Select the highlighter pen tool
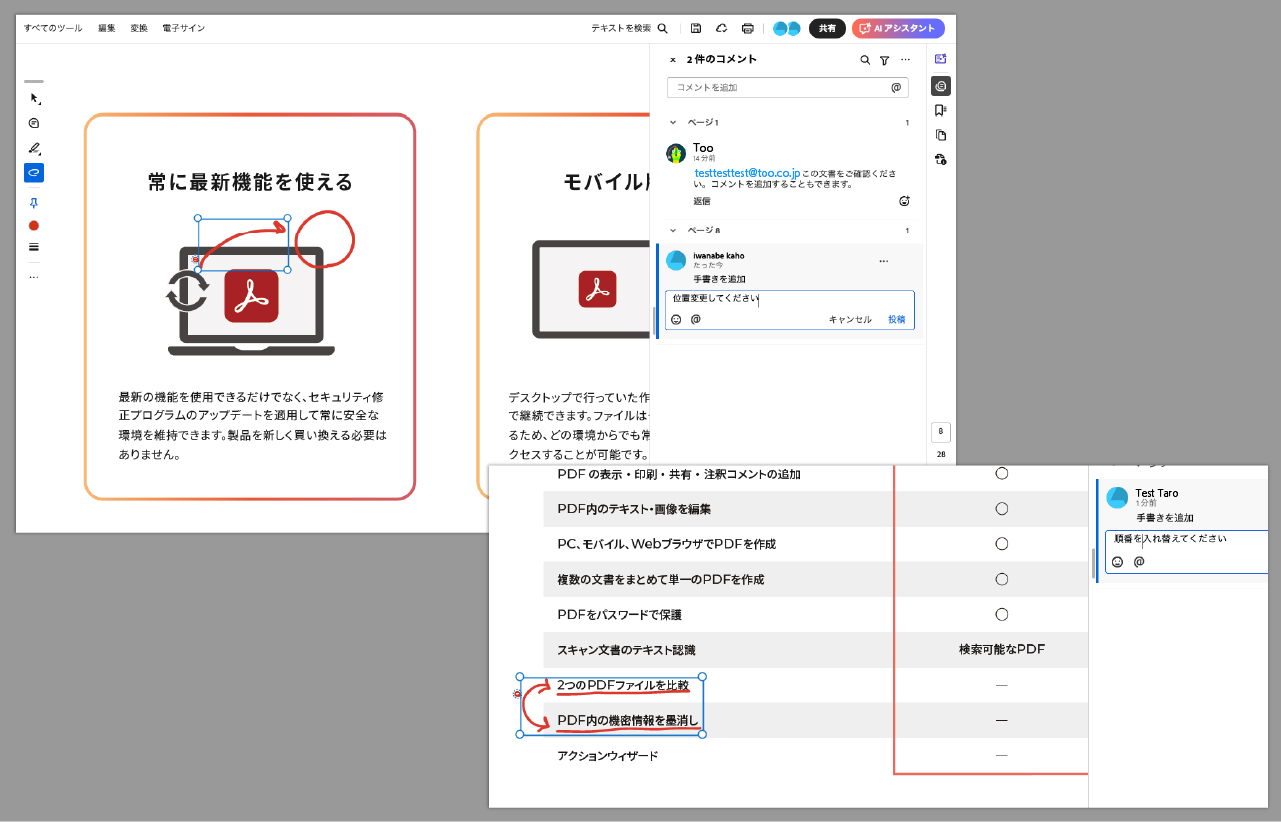This screenshot has height=822, width=1281. point(34,148)
